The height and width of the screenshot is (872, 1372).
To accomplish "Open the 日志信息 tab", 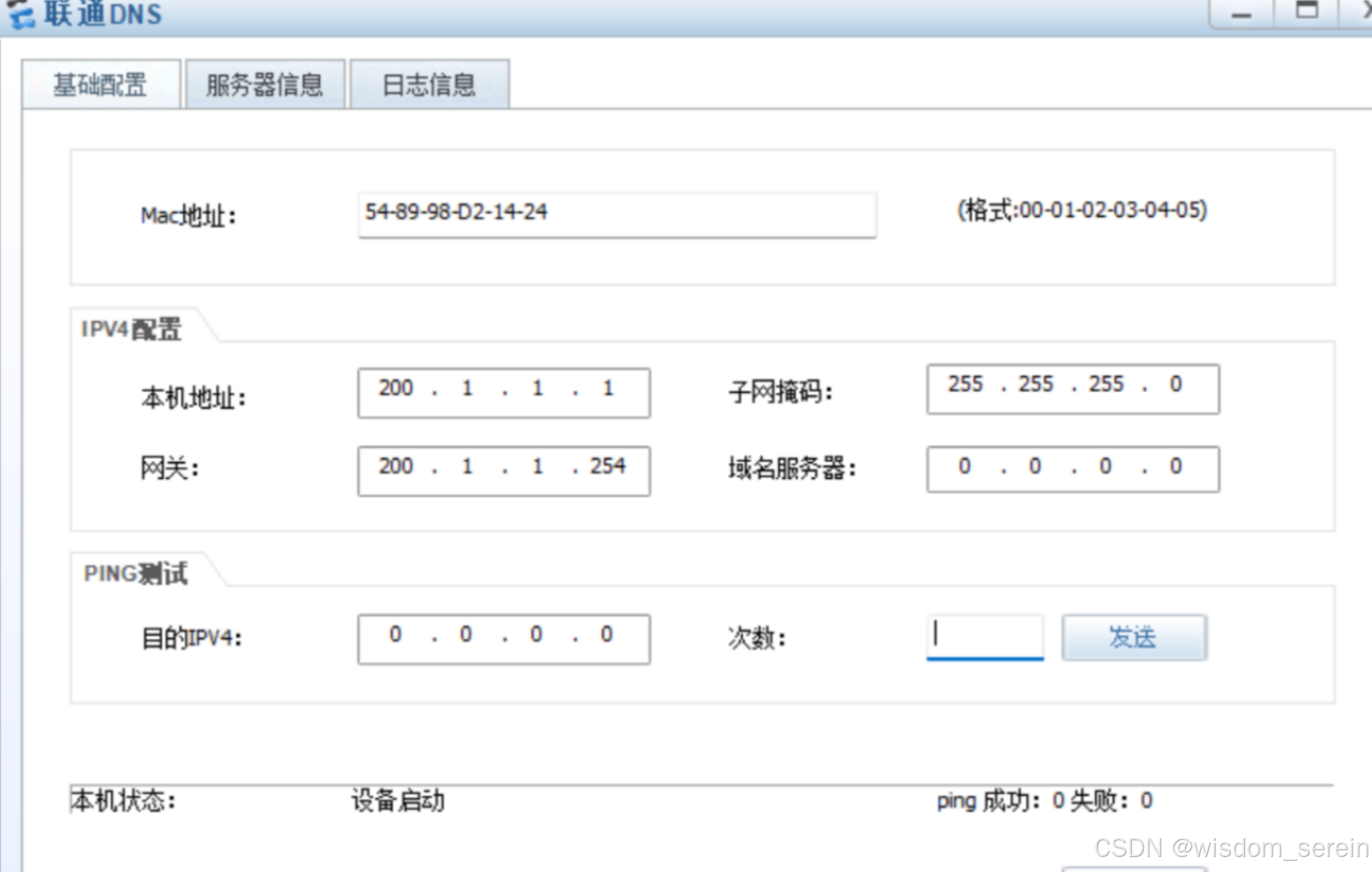I will (429, 85).
